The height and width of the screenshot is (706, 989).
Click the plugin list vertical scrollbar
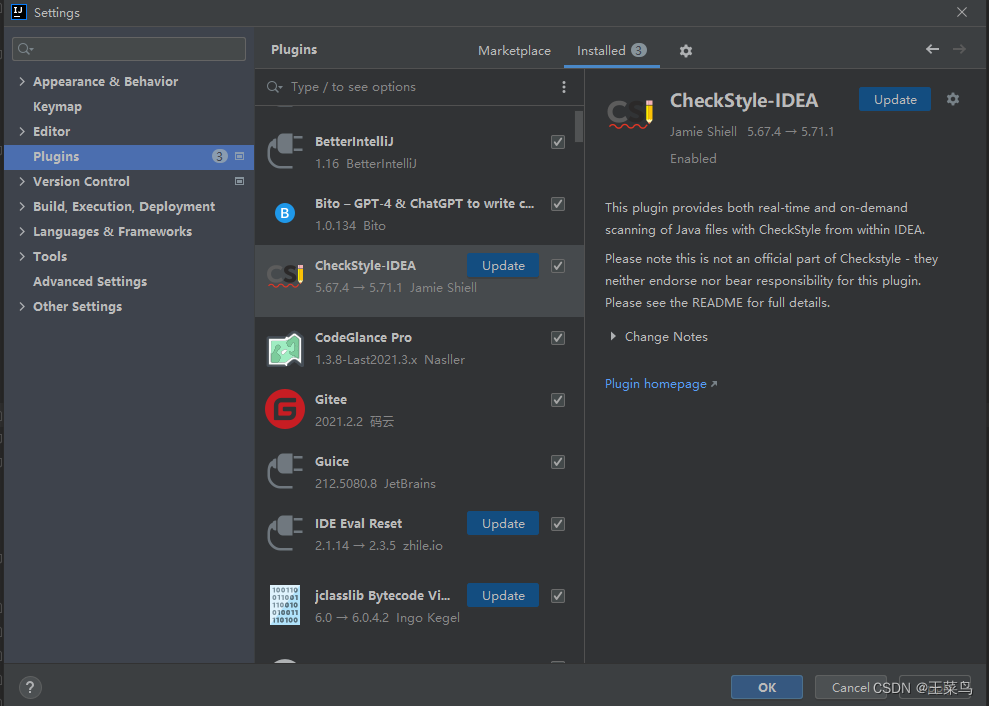[578, 126]
